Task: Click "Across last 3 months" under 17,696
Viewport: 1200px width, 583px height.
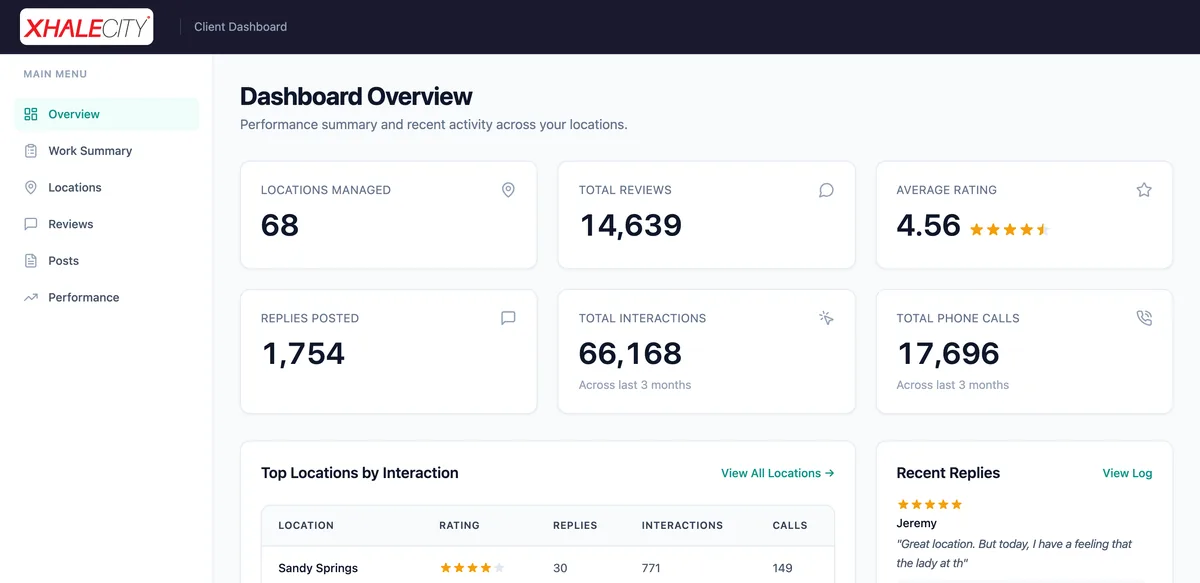Action: [x=953, y=385]
